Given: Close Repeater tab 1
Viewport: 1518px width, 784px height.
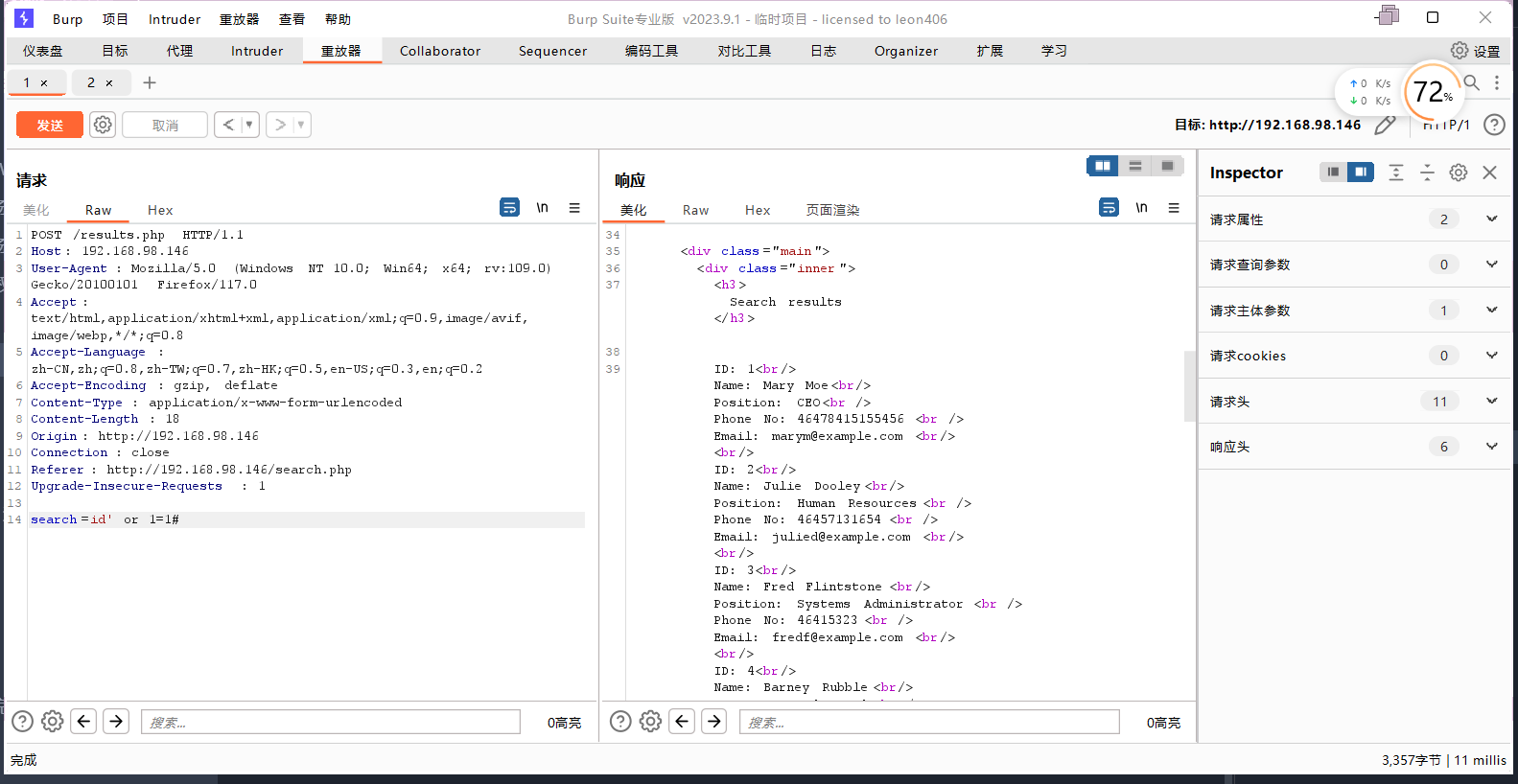Looking at the screenshot, I should point(44,83).
